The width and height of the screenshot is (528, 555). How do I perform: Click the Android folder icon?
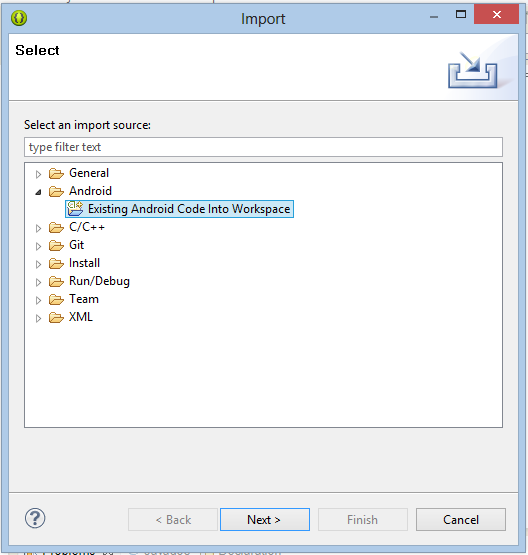tap(56, 191)
